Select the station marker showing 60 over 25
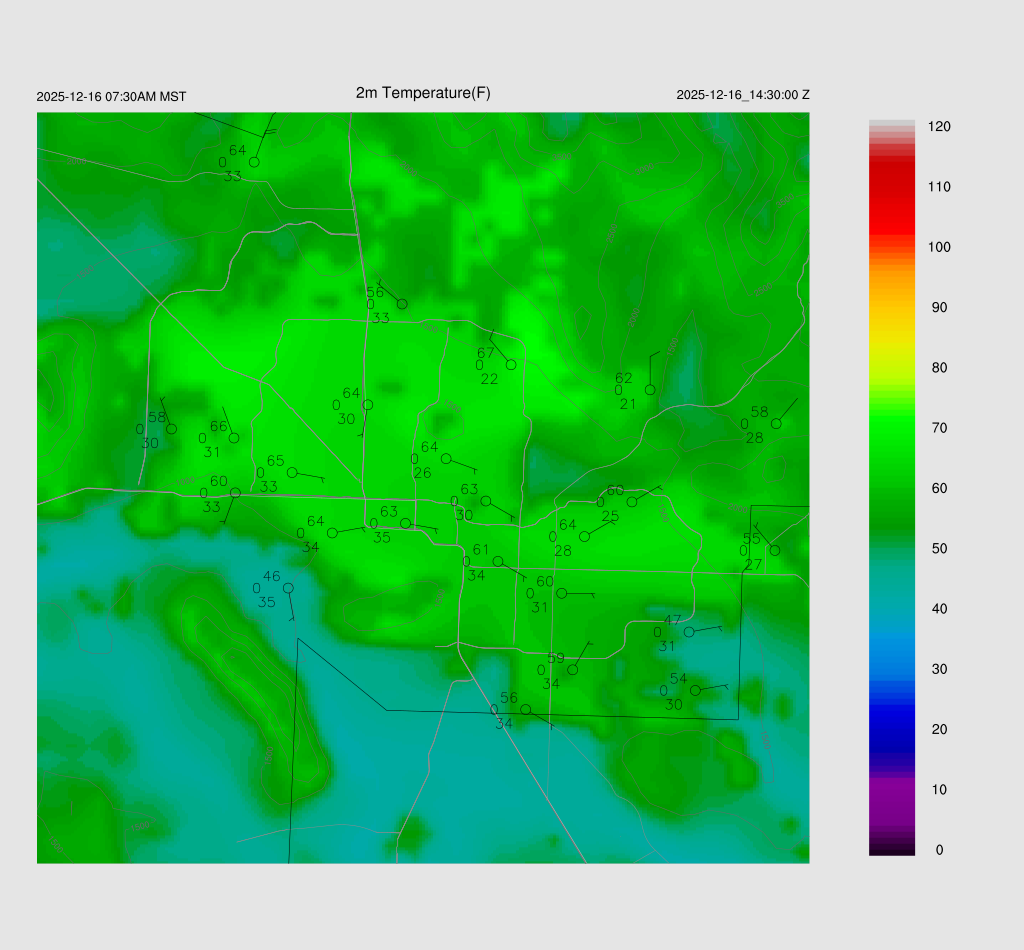 click(632, 502)
